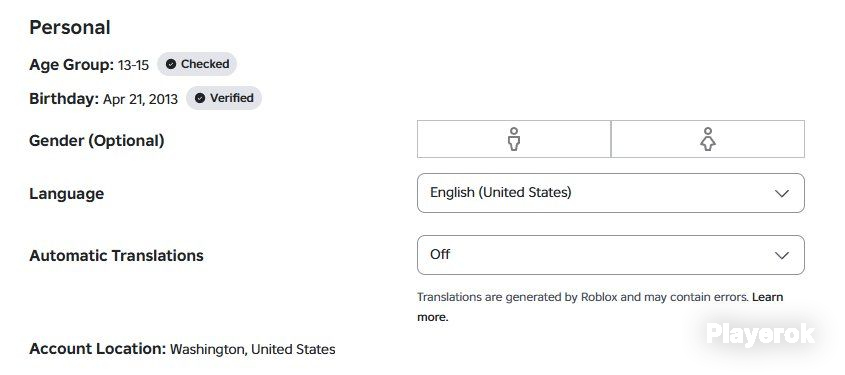Viewport: 845px width, 375px height.
Task: Open the Automatic Translations Off dropdown
Action: click(x=611, y=255)
